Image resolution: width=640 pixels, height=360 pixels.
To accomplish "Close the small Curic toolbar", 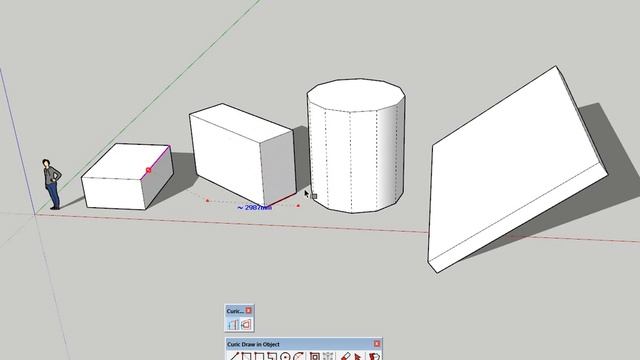I will (249, 311).
